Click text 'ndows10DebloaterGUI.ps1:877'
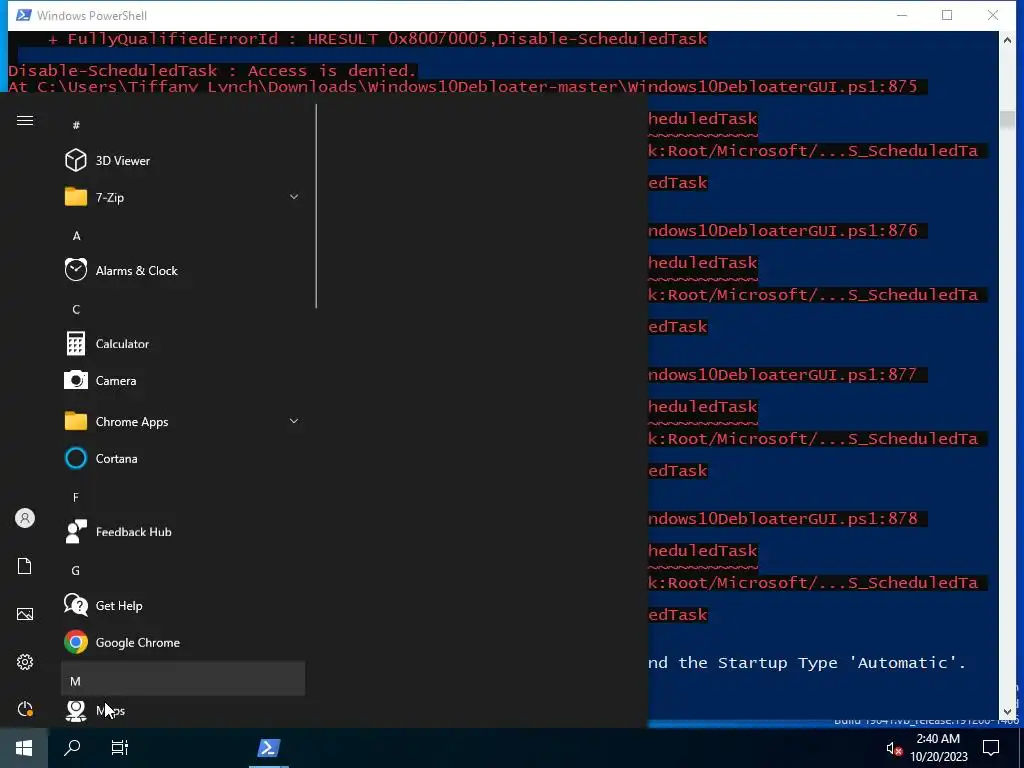 click(x=782, y=374)
